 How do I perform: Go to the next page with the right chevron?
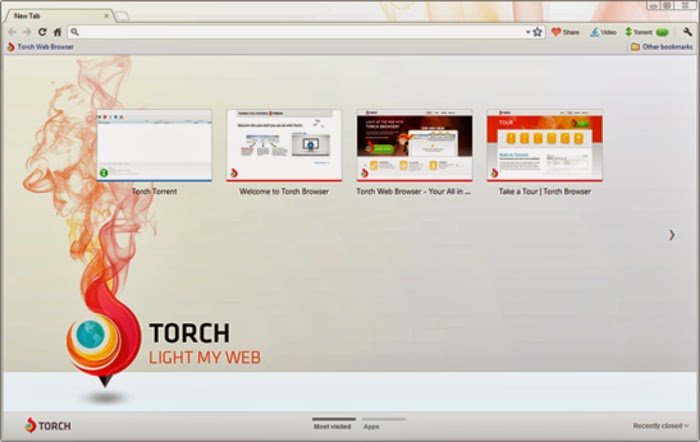[671, 235]
